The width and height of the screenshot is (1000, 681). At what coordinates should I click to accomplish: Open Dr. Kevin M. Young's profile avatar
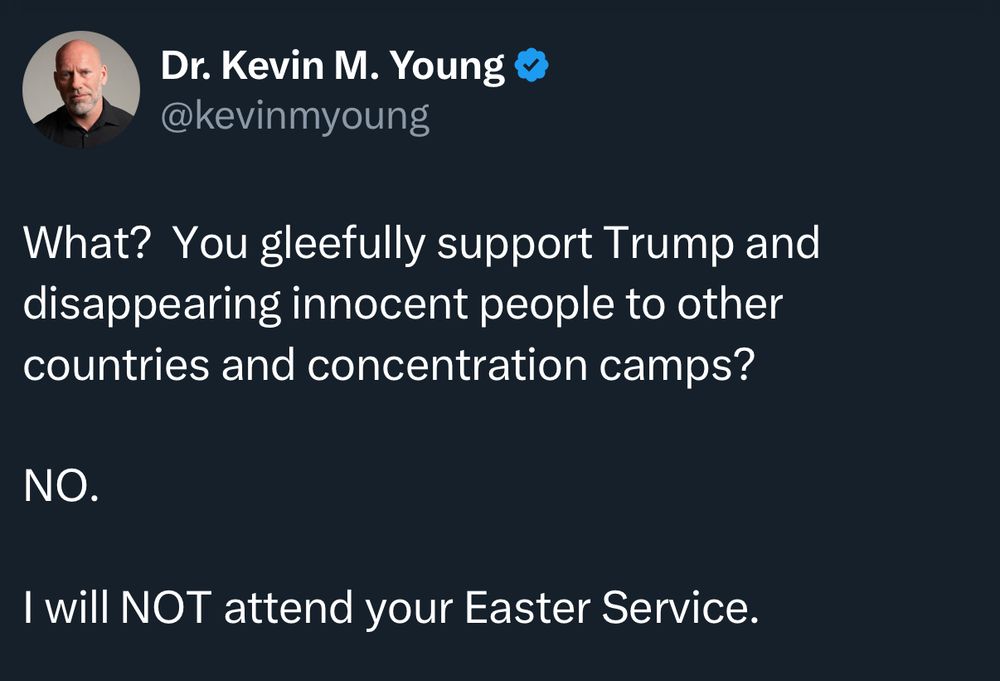[81, 89]
